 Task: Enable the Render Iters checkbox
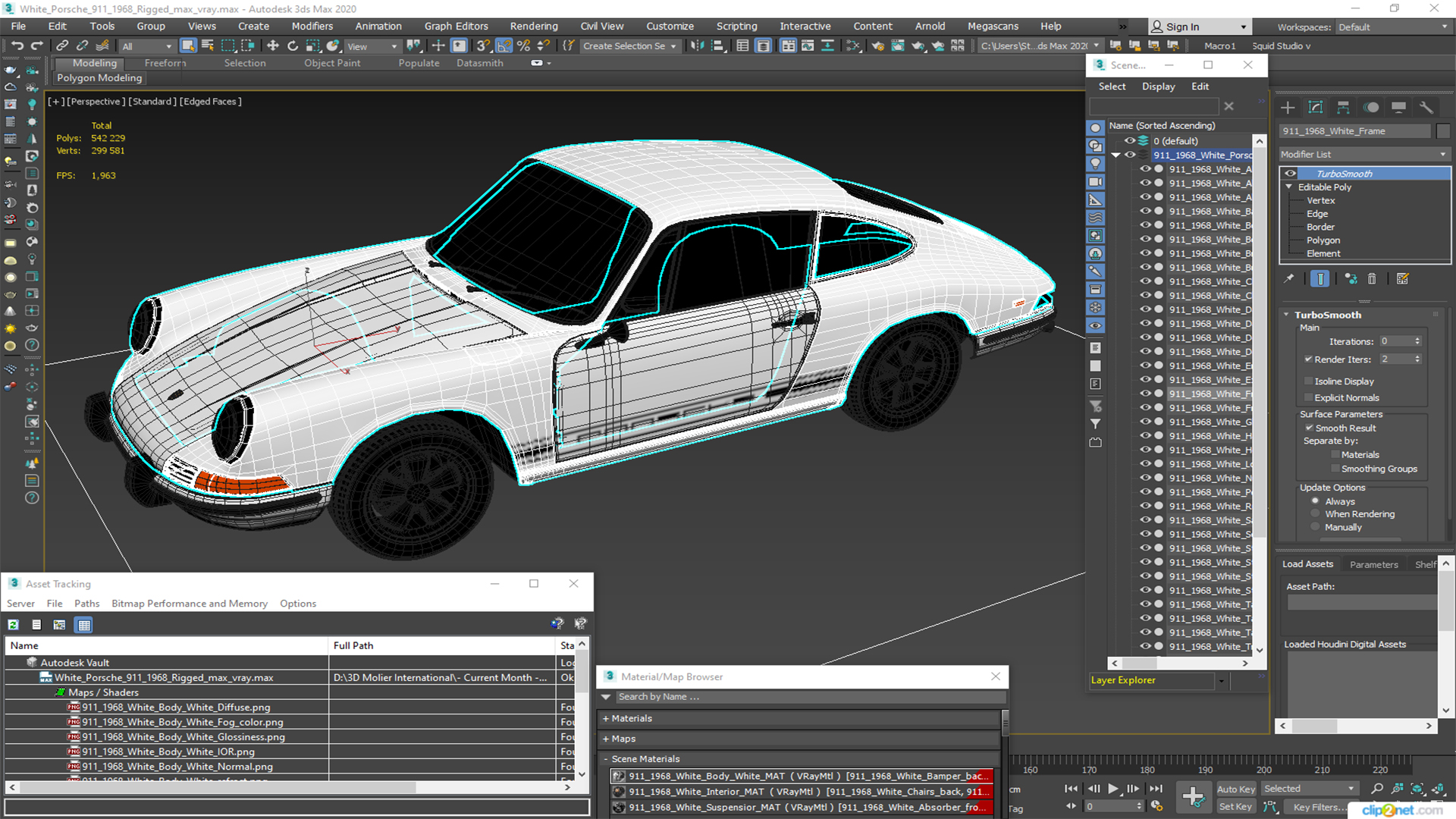[1308, 359]
